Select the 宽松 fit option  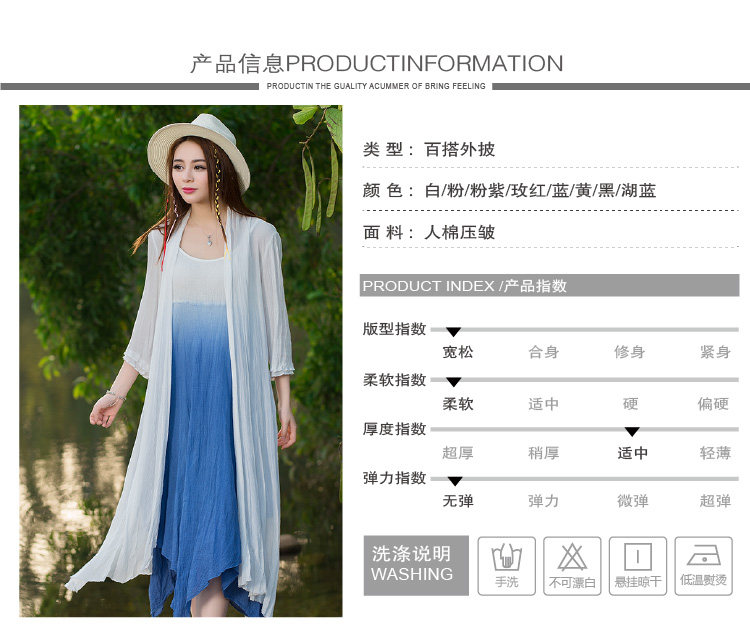coord(458,353)
